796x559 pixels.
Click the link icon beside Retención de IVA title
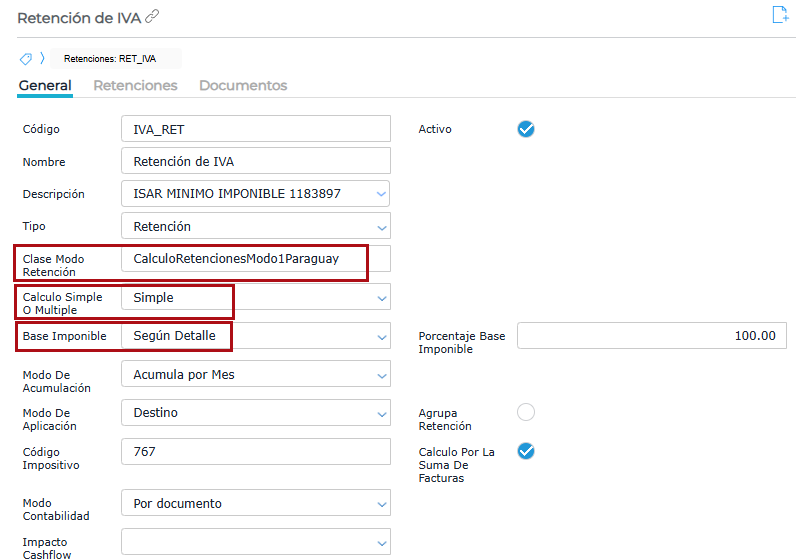pyautogui.click(x=152, y=17)
